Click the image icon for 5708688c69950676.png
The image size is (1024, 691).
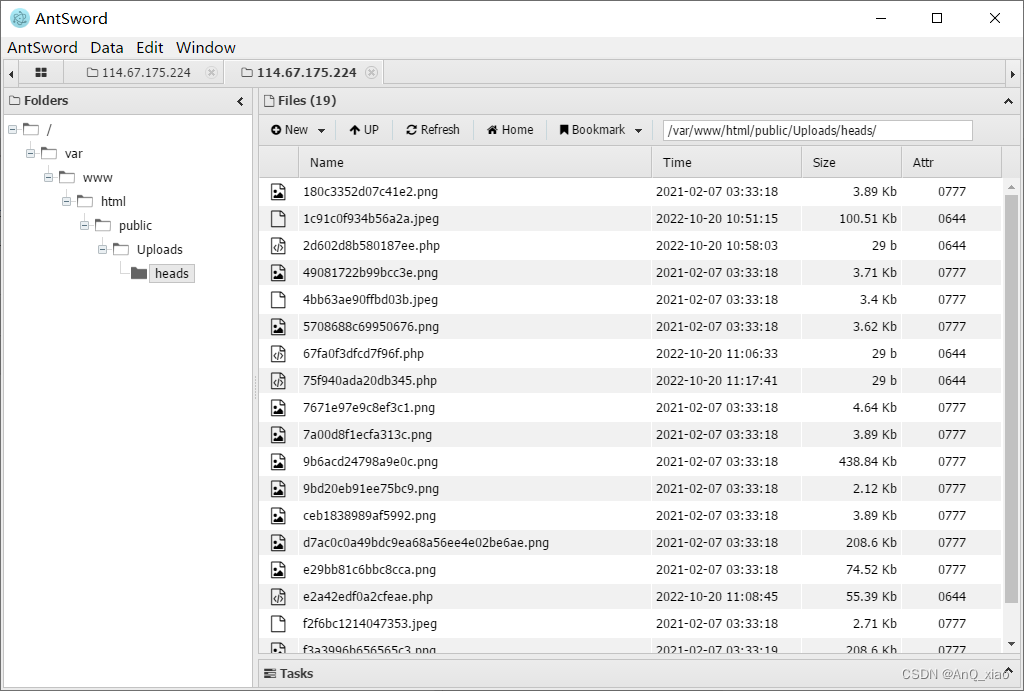coord(278,327)
